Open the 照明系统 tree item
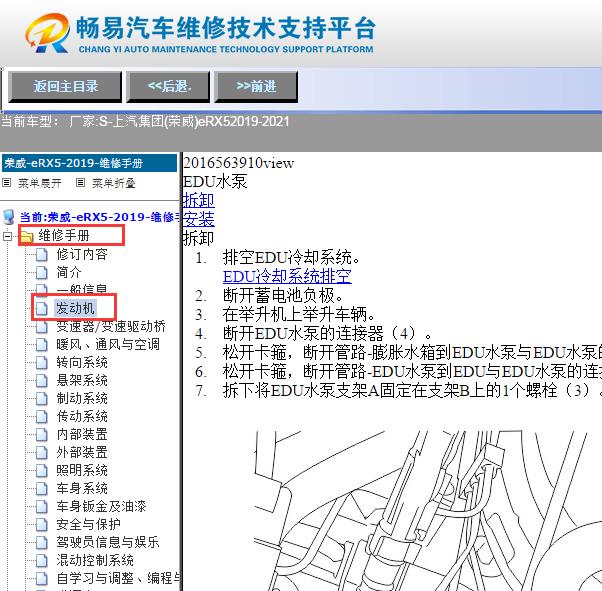This screenshot has width=602, height=591. click(82, 470)
